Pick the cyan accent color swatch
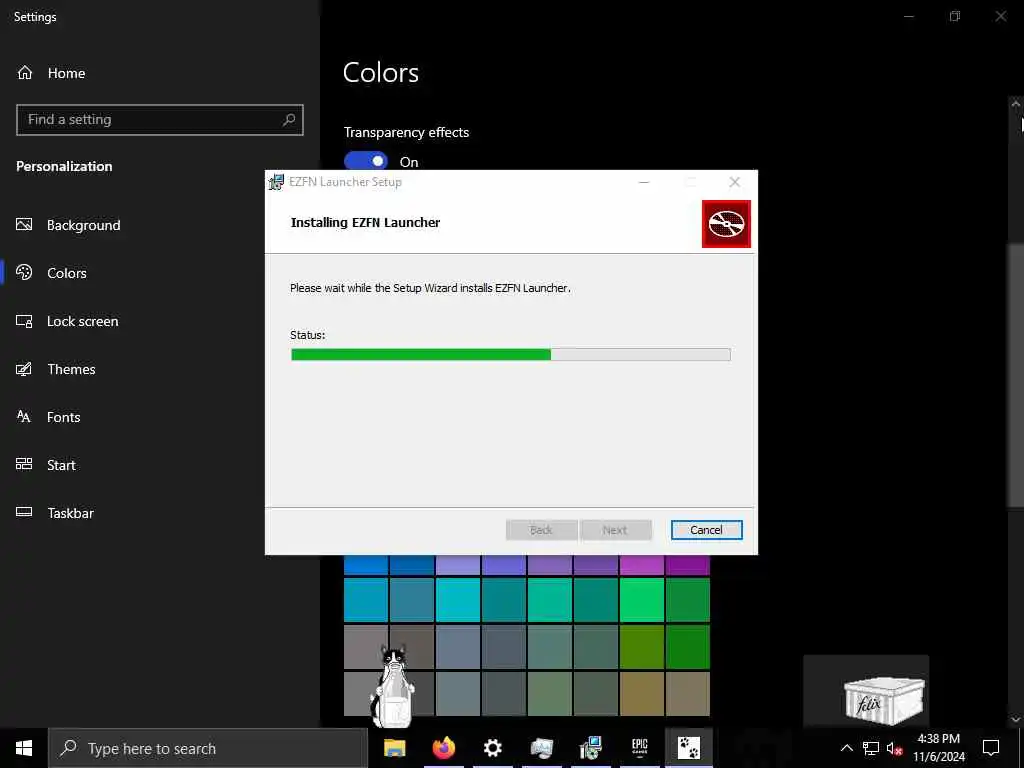Viewport: 1024px width, 768px height. (x=458, y=600)
